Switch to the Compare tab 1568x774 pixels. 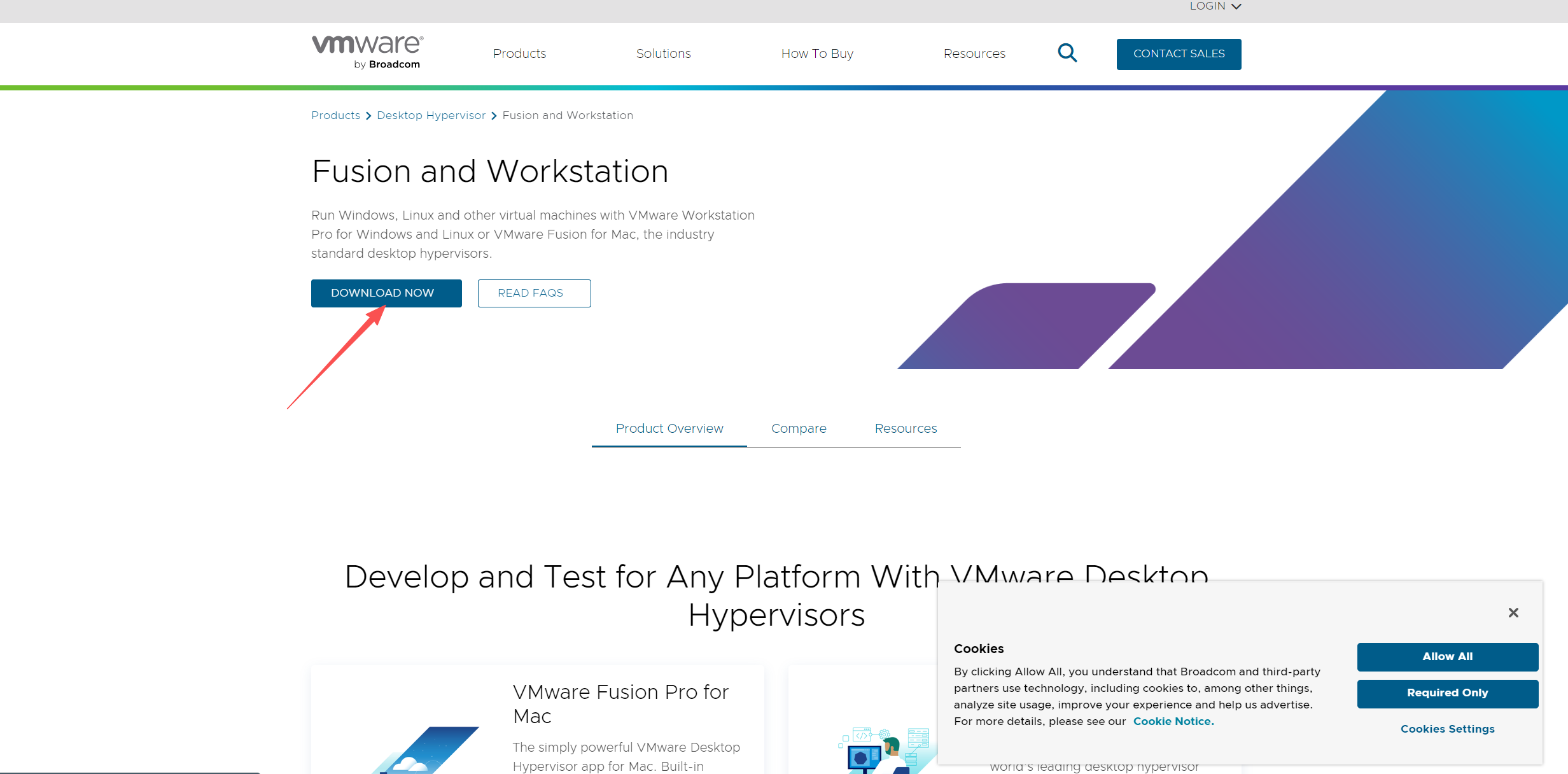pyautogui.click(x=799, y=428)
